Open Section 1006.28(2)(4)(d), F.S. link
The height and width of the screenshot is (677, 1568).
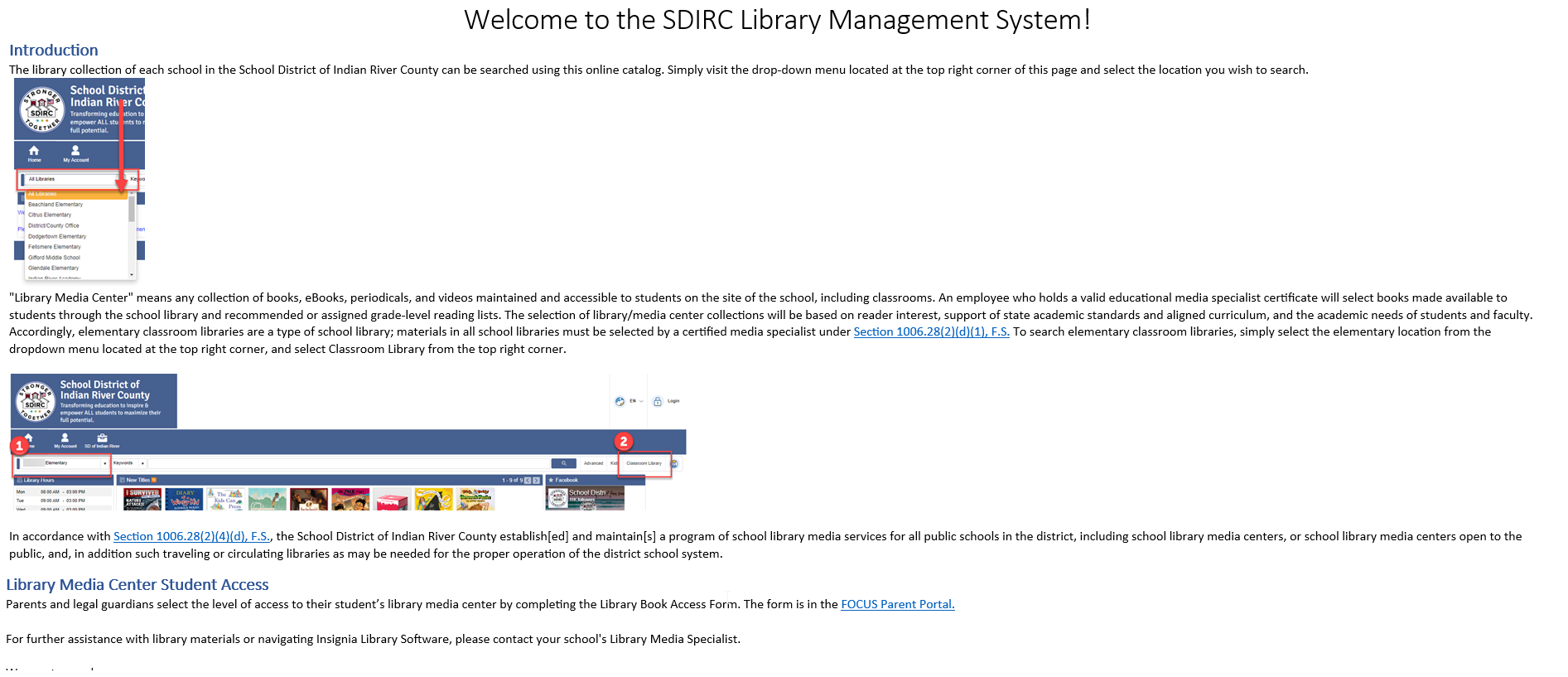click(x=192, y=536)
